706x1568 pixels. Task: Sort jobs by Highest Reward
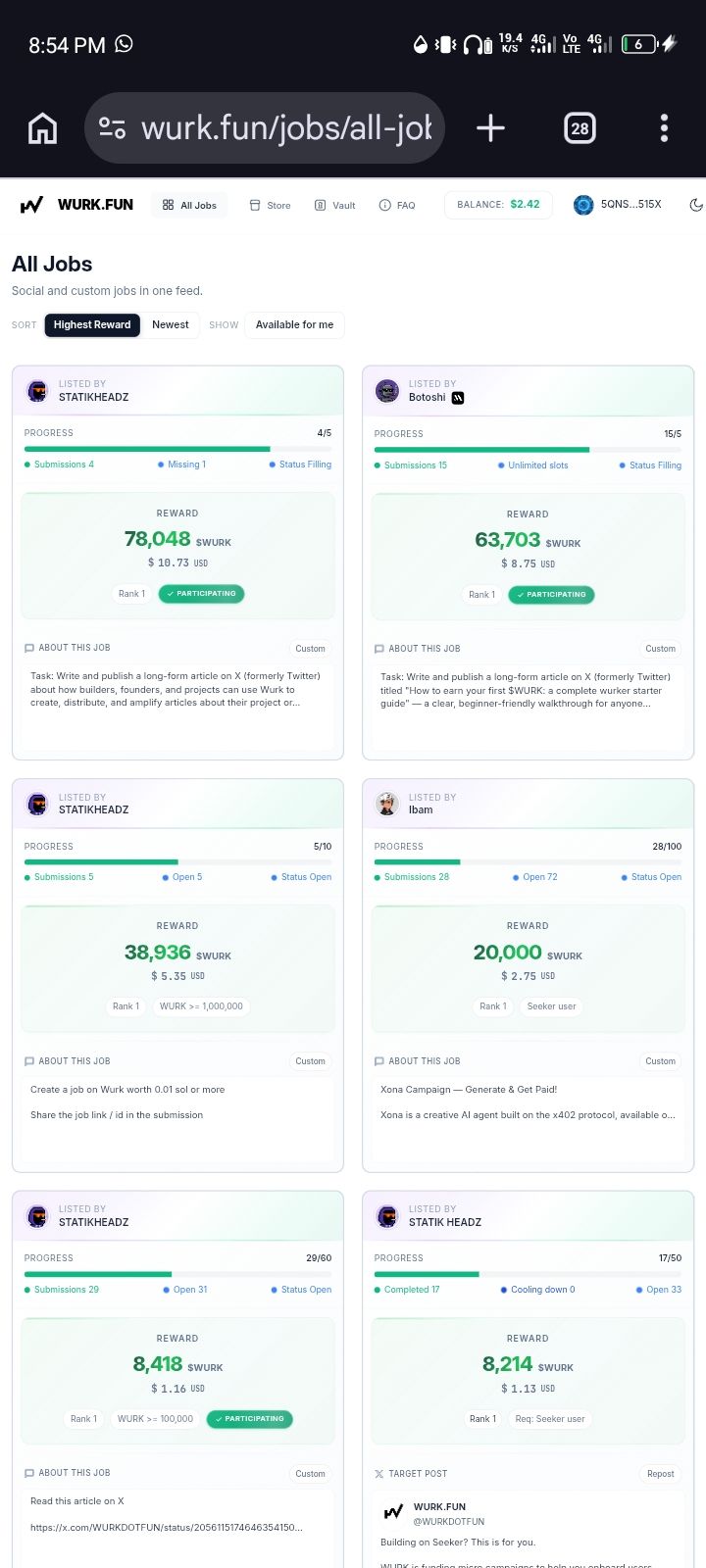92,325
